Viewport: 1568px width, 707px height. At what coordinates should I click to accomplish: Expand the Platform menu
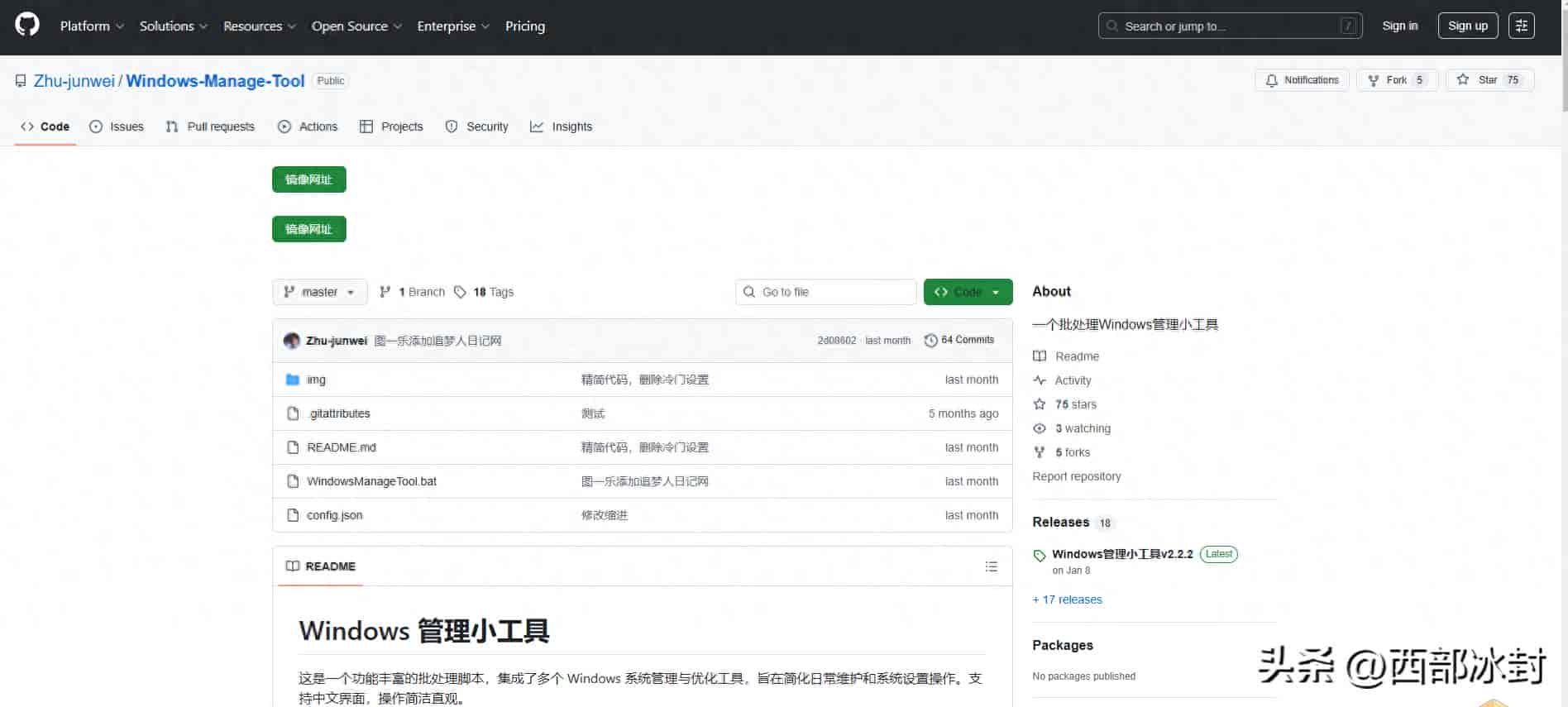[x=92, y=26]
